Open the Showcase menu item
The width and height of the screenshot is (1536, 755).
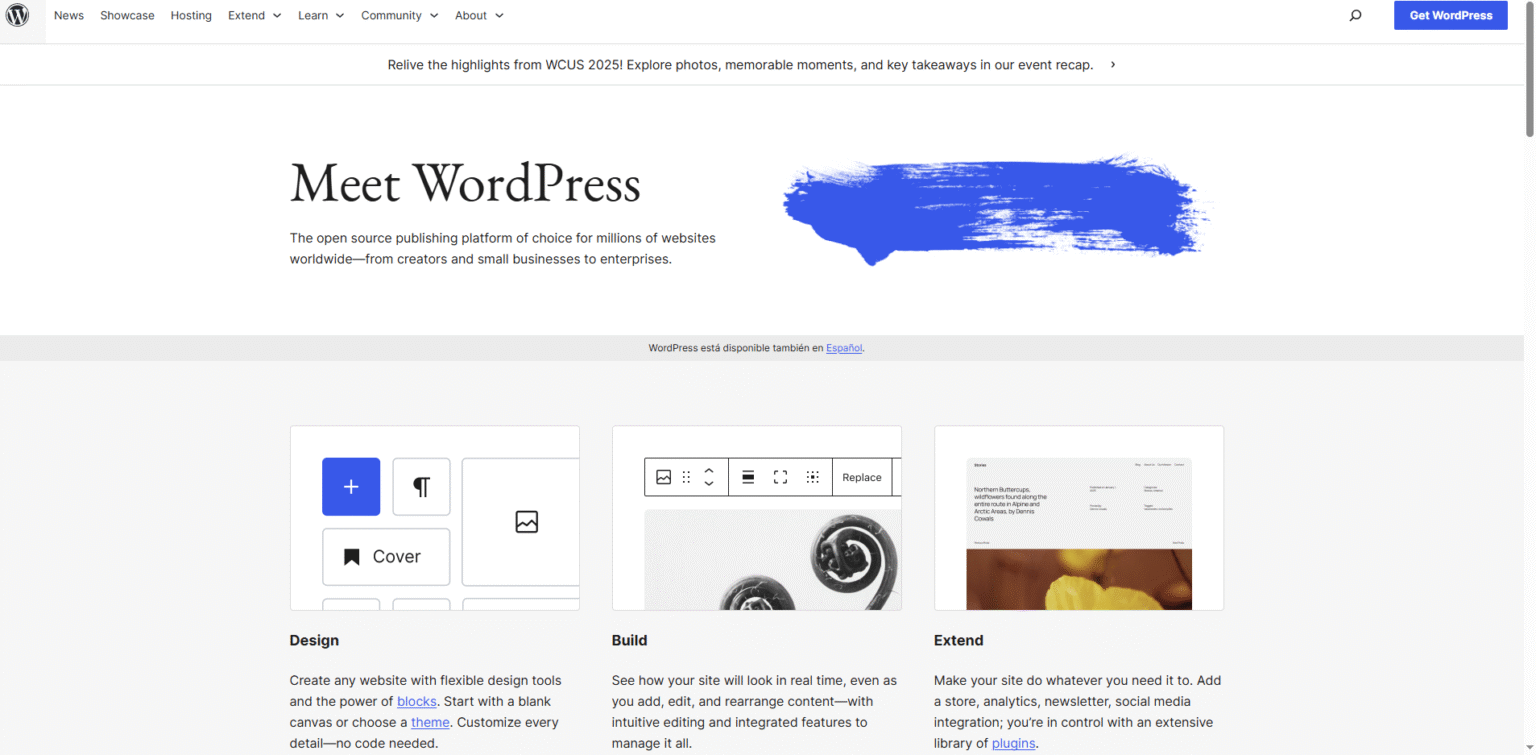click(x=127, y=15)
